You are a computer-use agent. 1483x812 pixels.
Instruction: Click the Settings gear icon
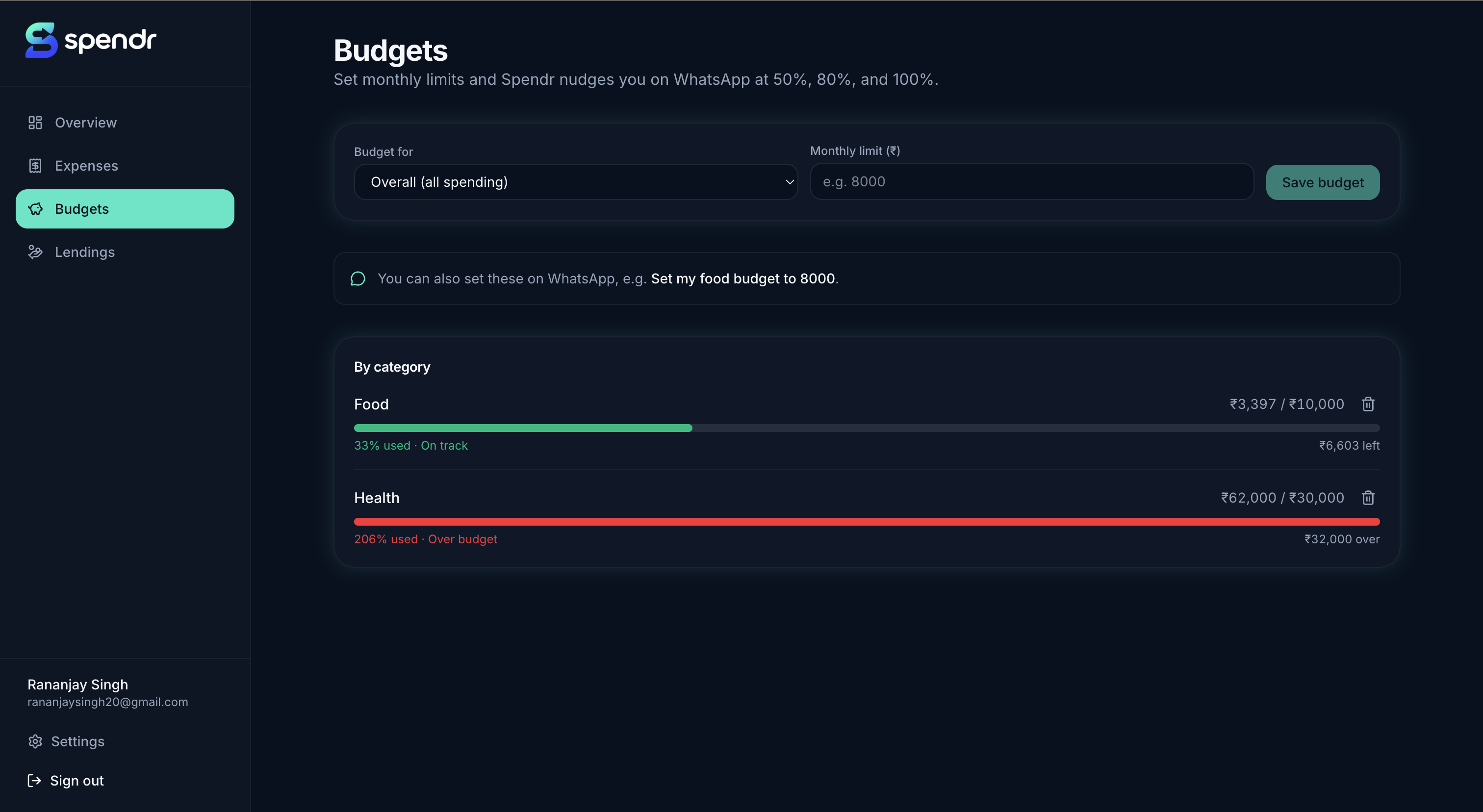pos(35,741)
